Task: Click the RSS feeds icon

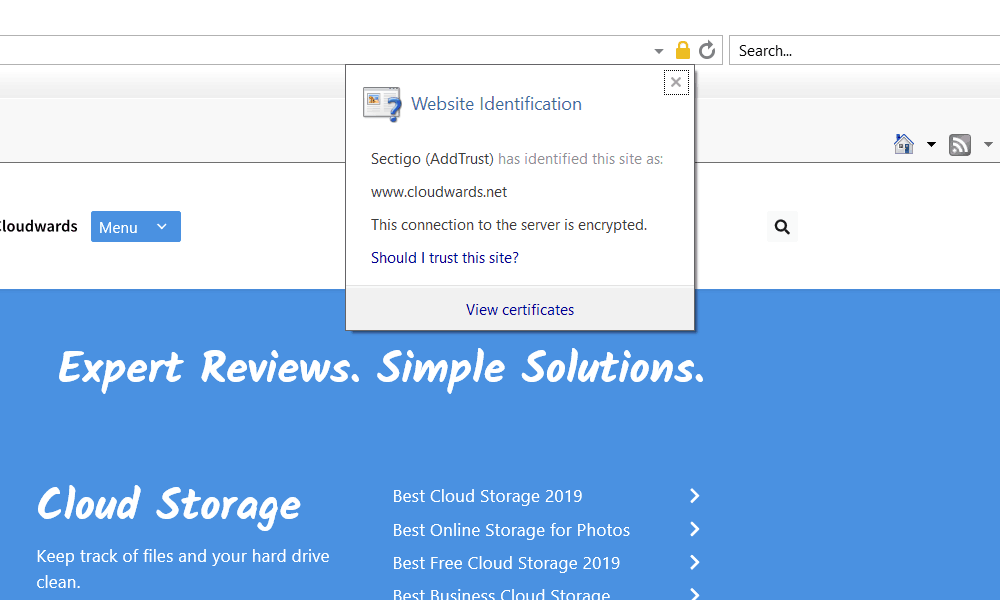Action: coord(960,145)
